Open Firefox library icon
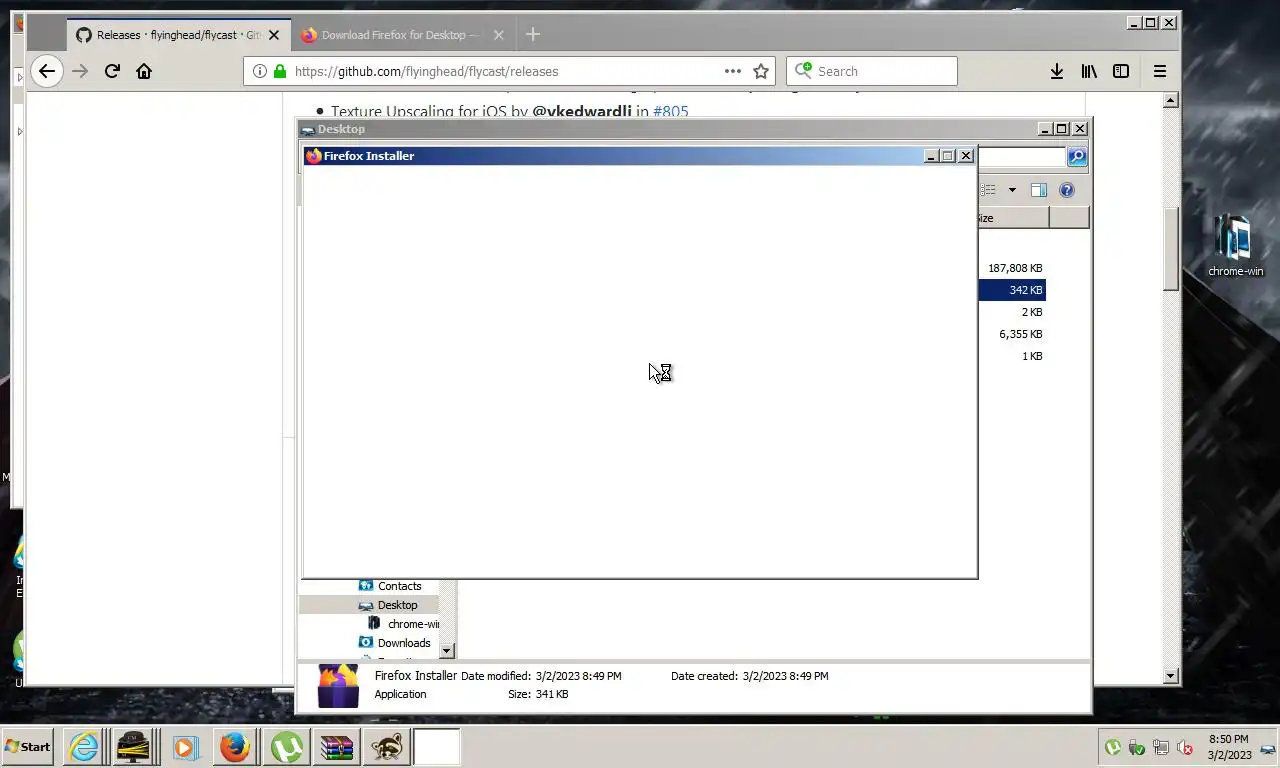The image size is (1280, 768). pyautogui.click(x=1089, y=71)
